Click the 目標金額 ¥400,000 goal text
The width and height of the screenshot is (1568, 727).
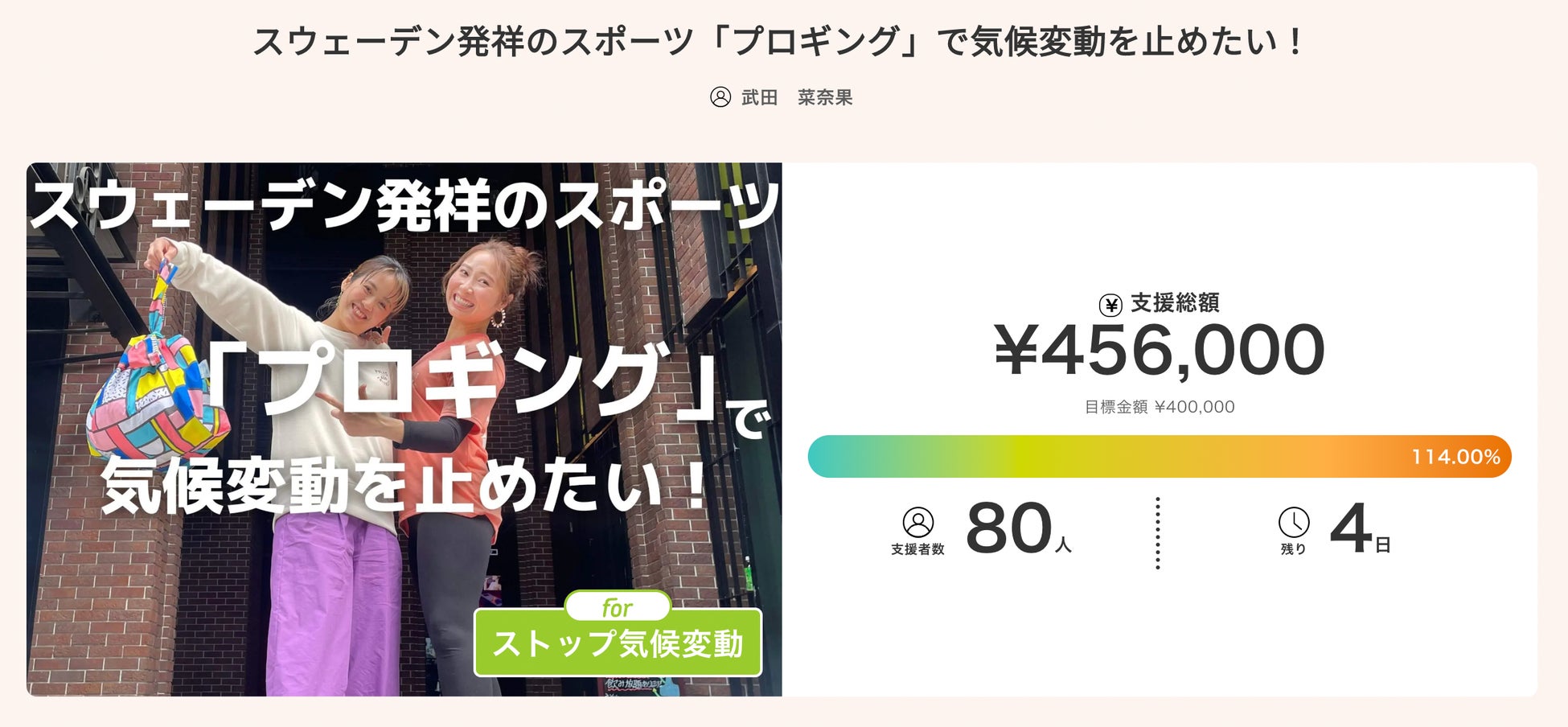(x=1159, y=407)
